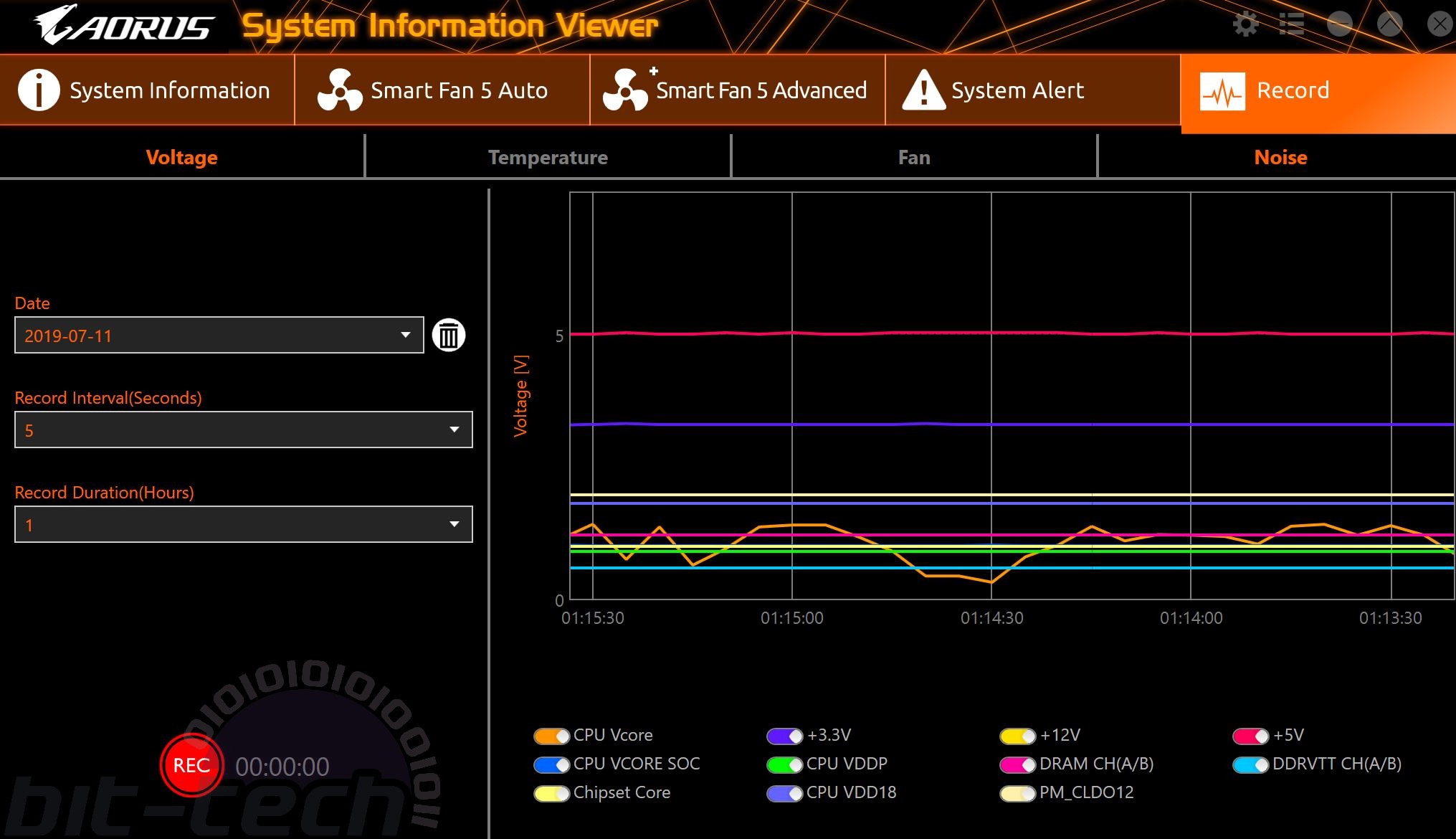Click the 01:15:00 time axis label
Viewport: 1456px width, 839px height.
(x=792, y=617)
